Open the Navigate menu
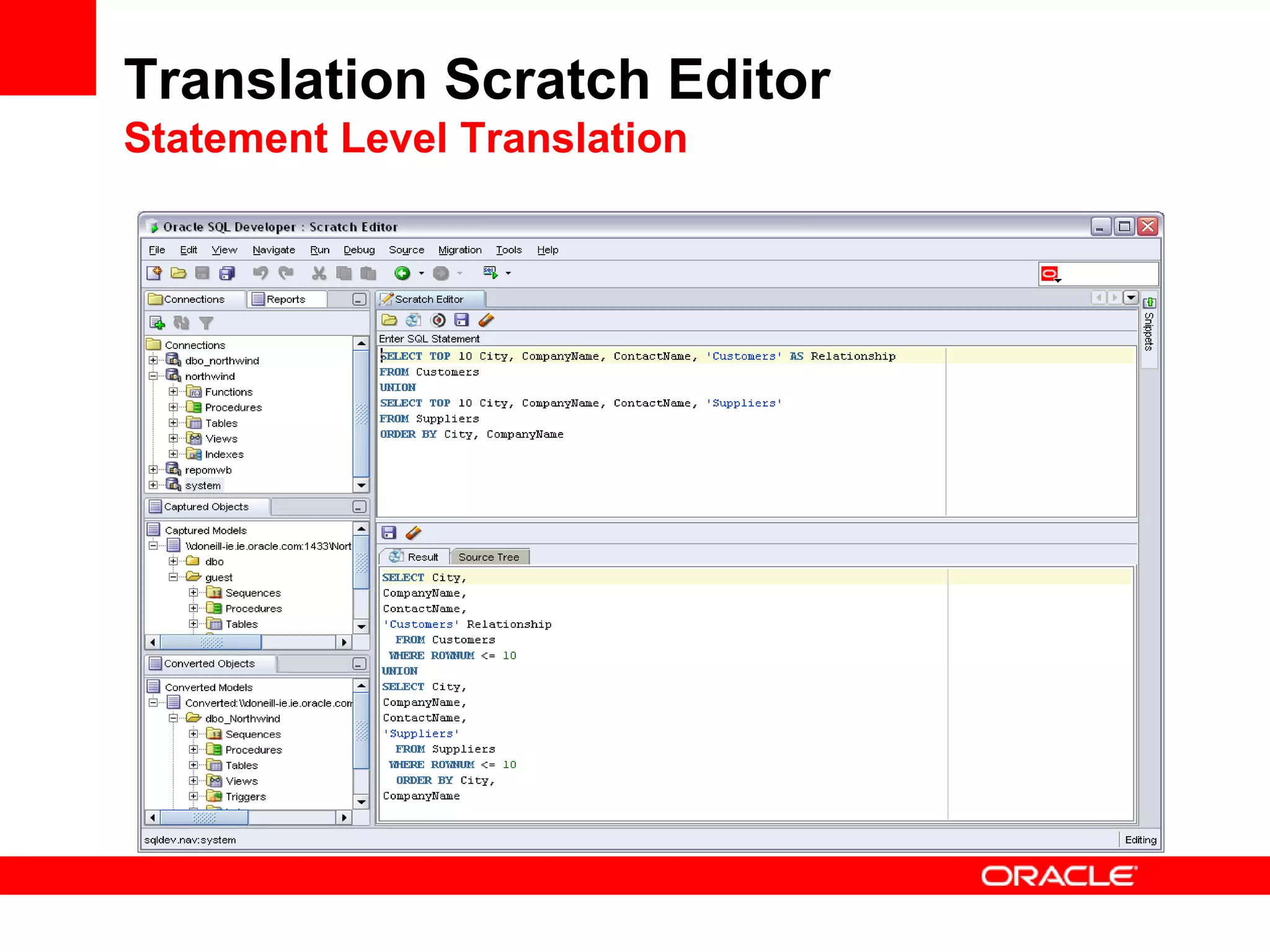This screenshot has width=1270, height=952. [x=273, y=250]
